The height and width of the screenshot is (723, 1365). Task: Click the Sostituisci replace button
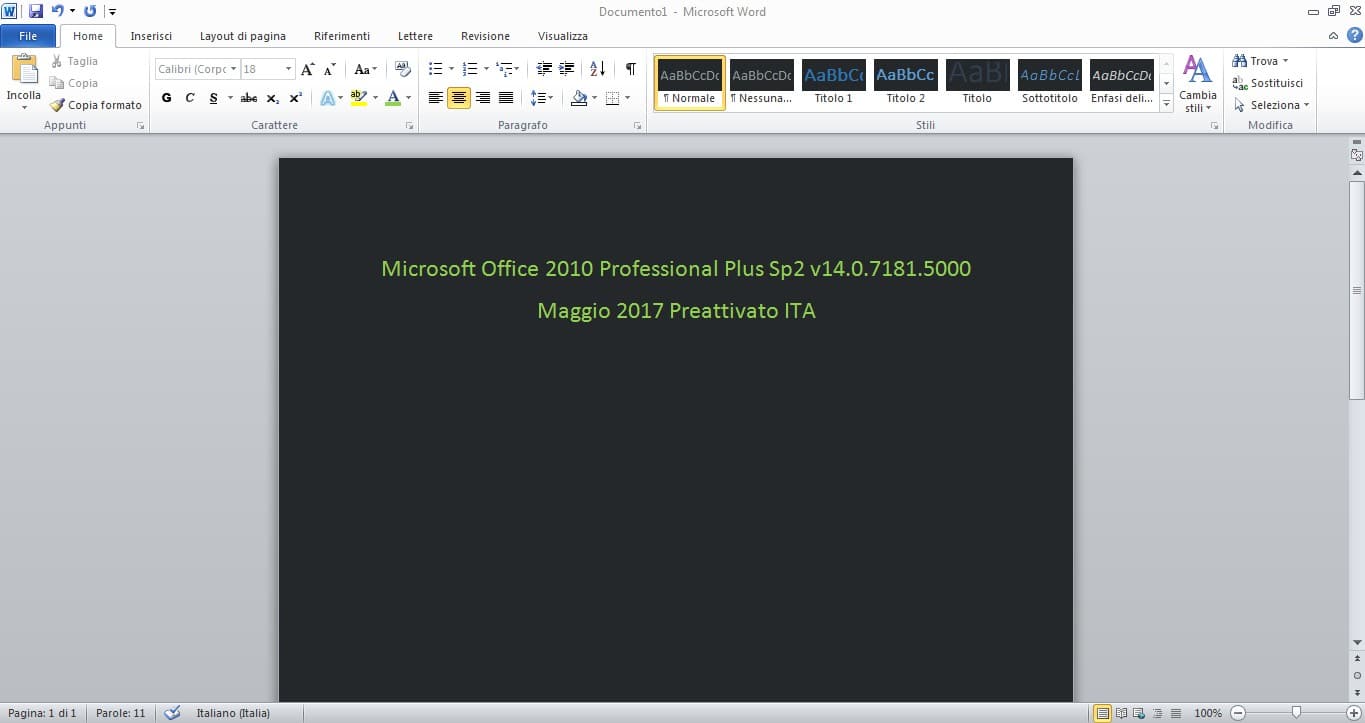pos(1268,83)
